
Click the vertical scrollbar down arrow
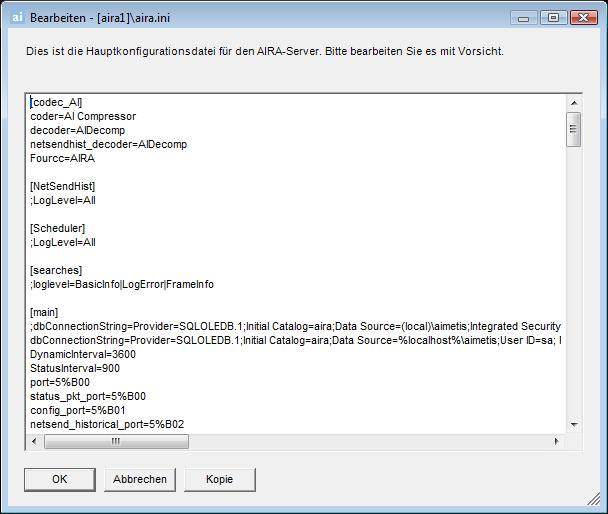[x=574, y=425]
